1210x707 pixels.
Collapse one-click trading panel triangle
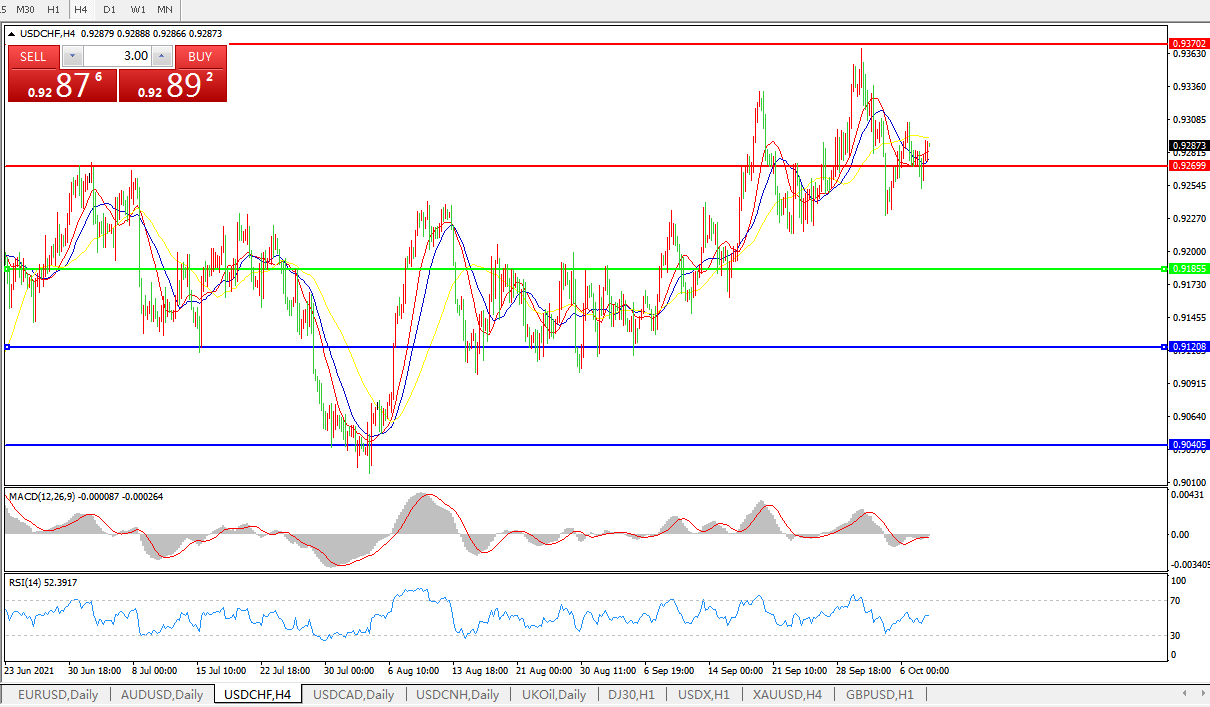[x=12, y=34]
